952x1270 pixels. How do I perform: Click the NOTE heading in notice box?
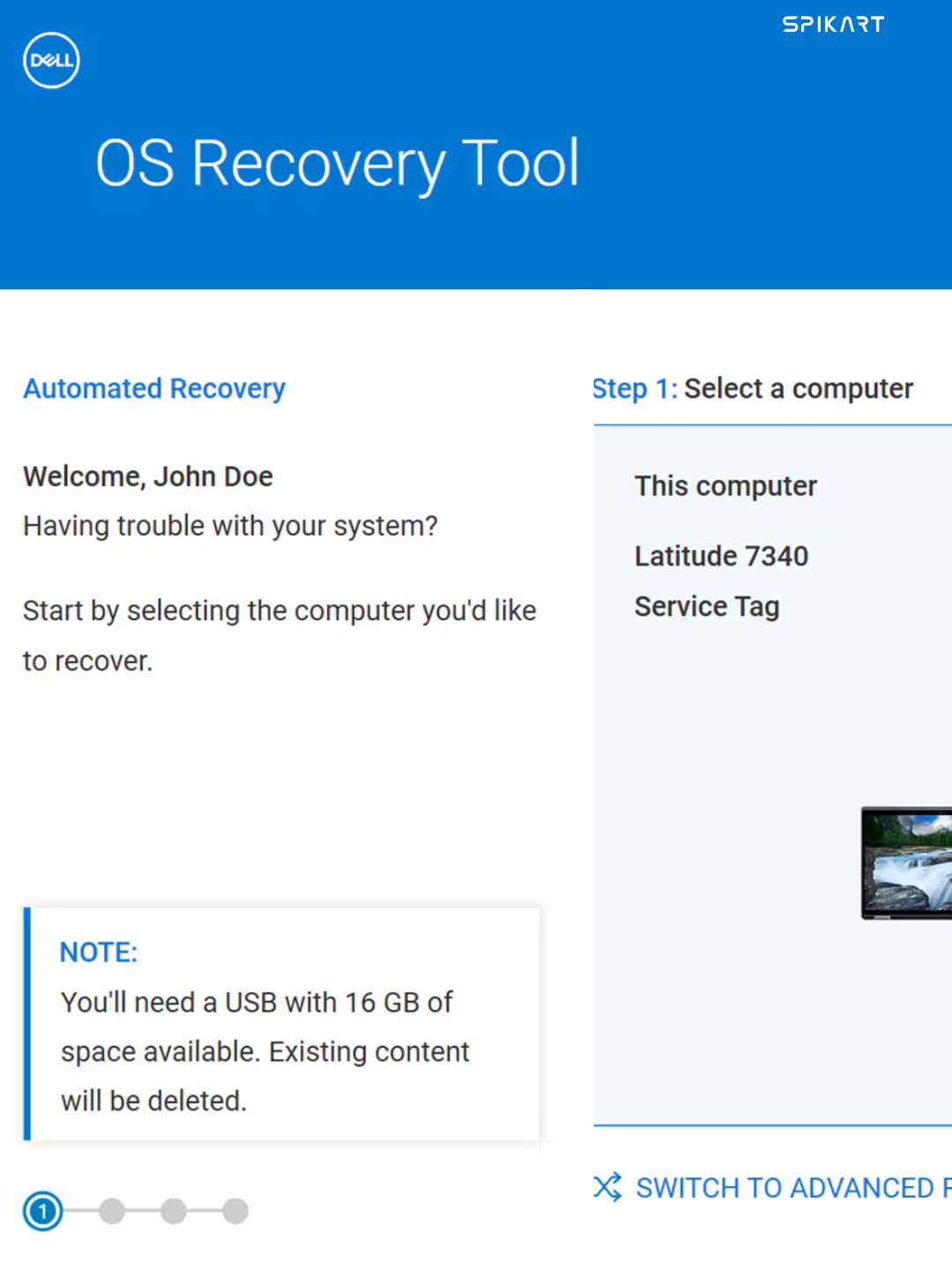[99, 952]
